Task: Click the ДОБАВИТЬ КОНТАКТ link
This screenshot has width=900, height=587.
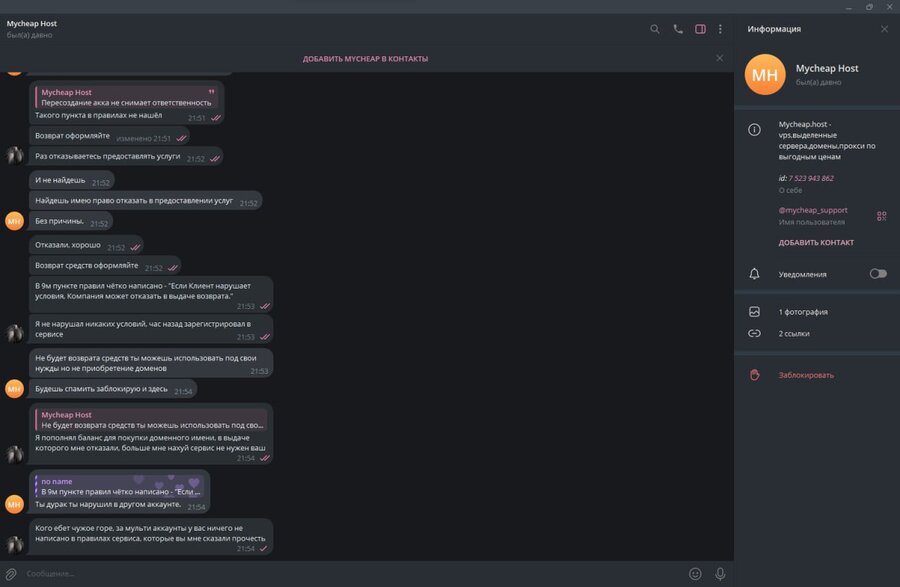Action: point(816,243)
